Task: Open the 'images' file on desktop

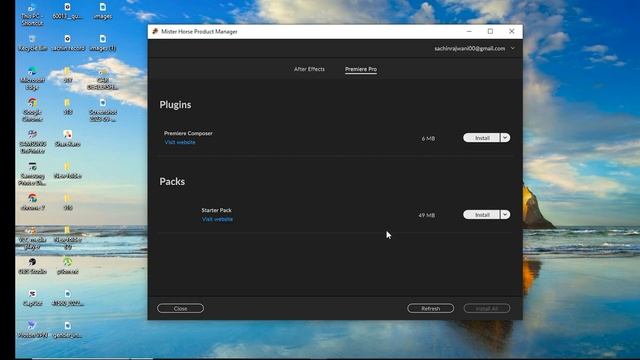Action: [x=102, y=11]
